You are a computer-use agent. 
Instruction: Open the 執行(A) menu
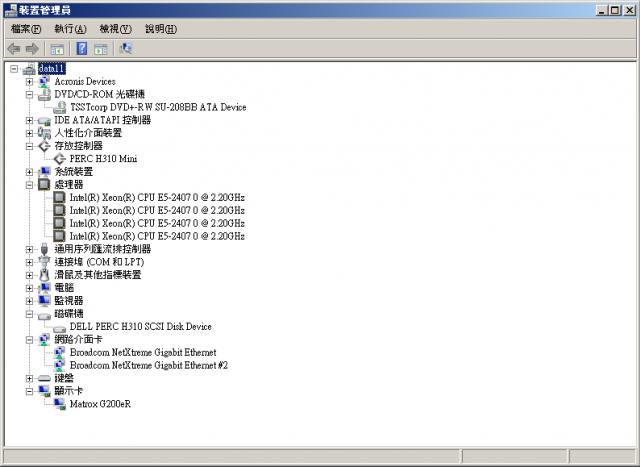(x=70, y=29)
